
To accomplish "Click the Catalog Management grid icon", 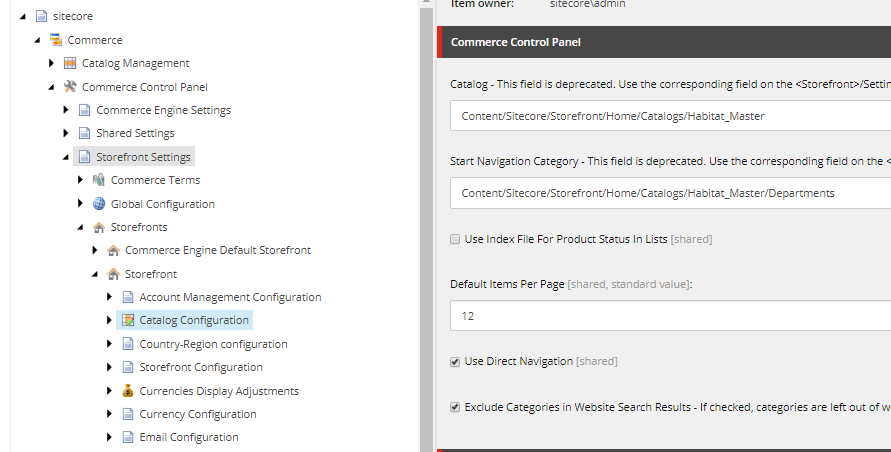I will [70, 63].
